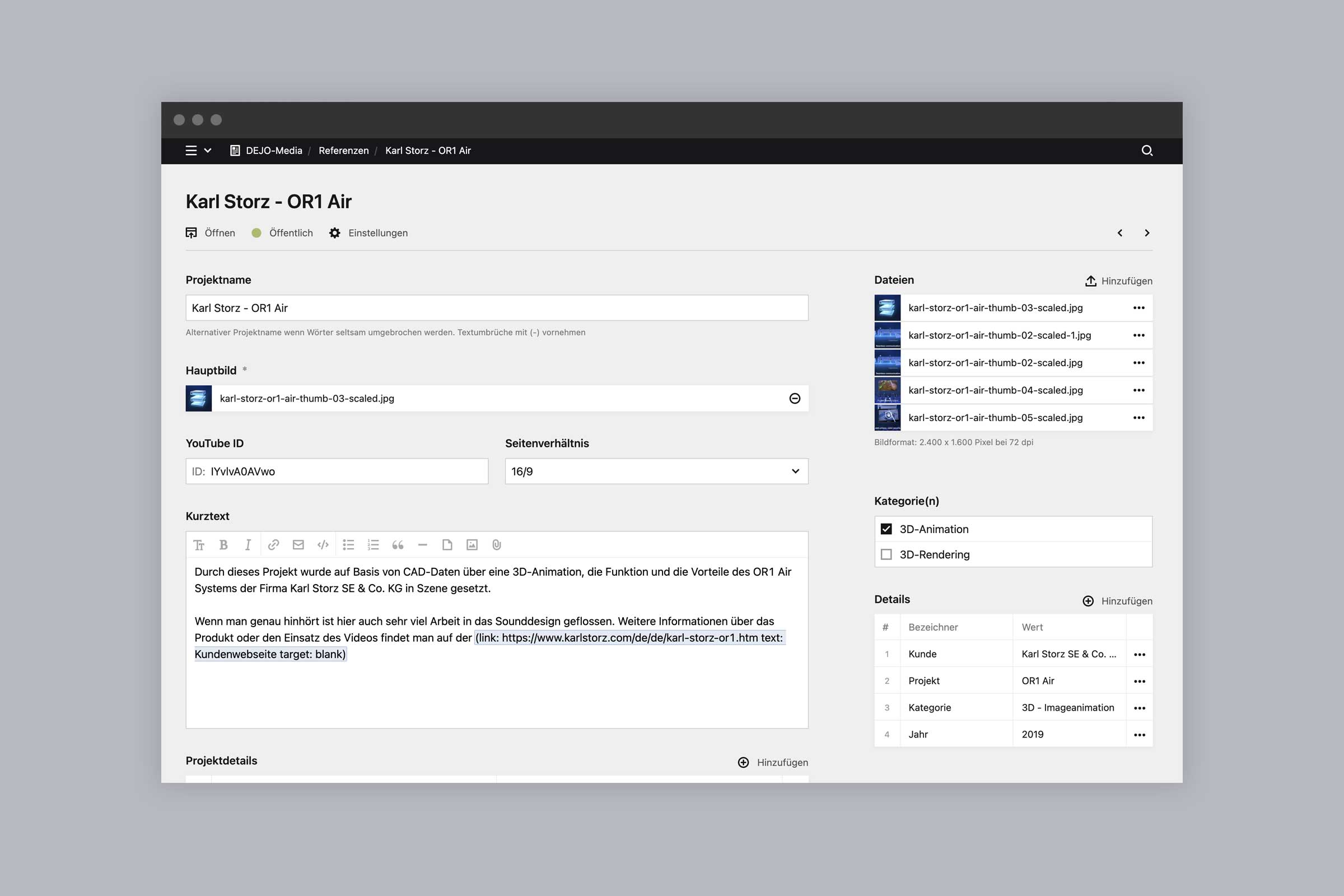Image resolution: width=1344 pixels, height=896 pixels.
Task: Open options for Kunde detail row
Action: pyautogui.click(x=1139, y=654)
